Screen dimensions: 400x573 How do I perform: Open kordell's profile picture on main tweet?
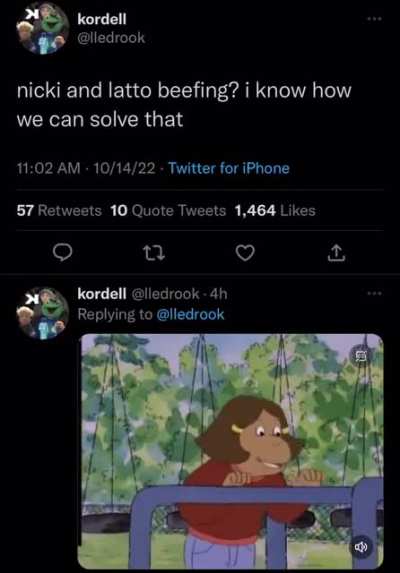pyautogui.click(x=43, y=28)
